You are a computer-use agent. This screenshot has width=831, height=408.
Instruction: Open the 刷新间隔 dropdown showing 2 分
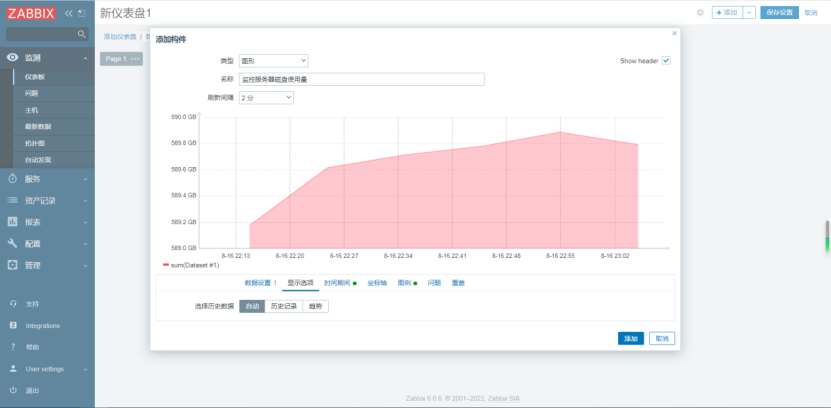(x=266, y=97)
